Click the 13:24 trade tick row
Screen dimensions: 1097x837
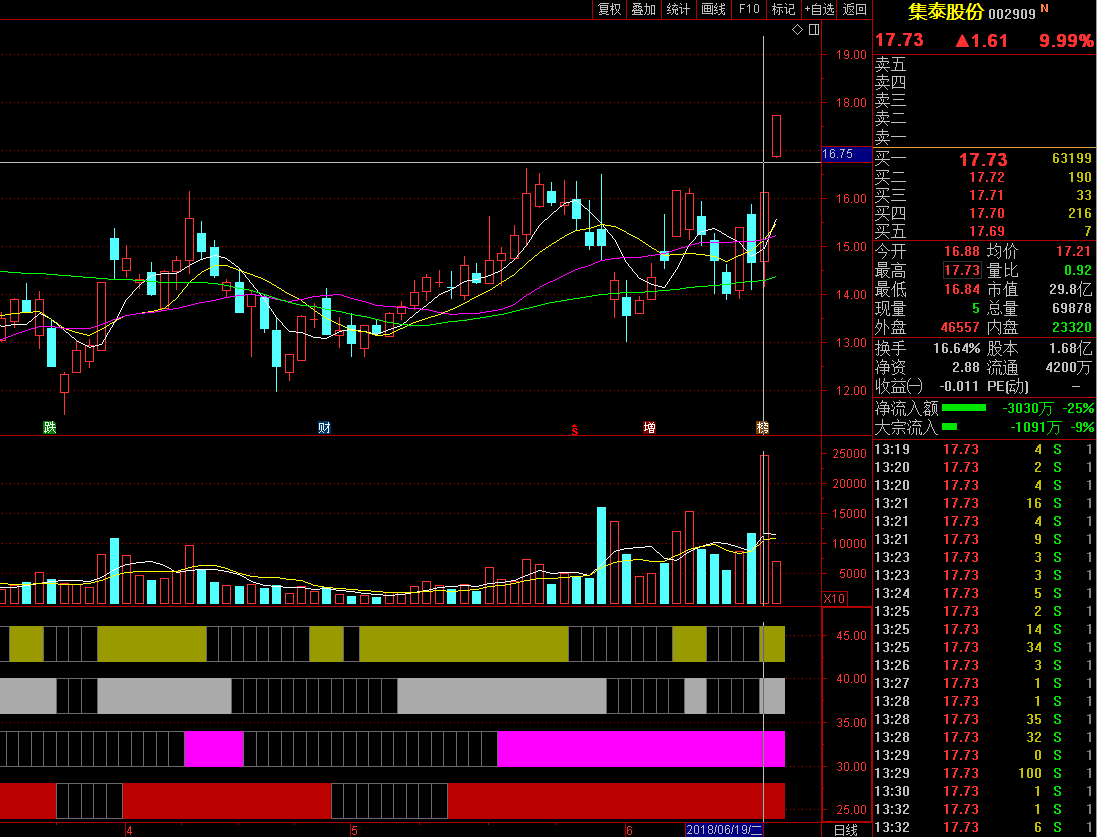point(984,593)
